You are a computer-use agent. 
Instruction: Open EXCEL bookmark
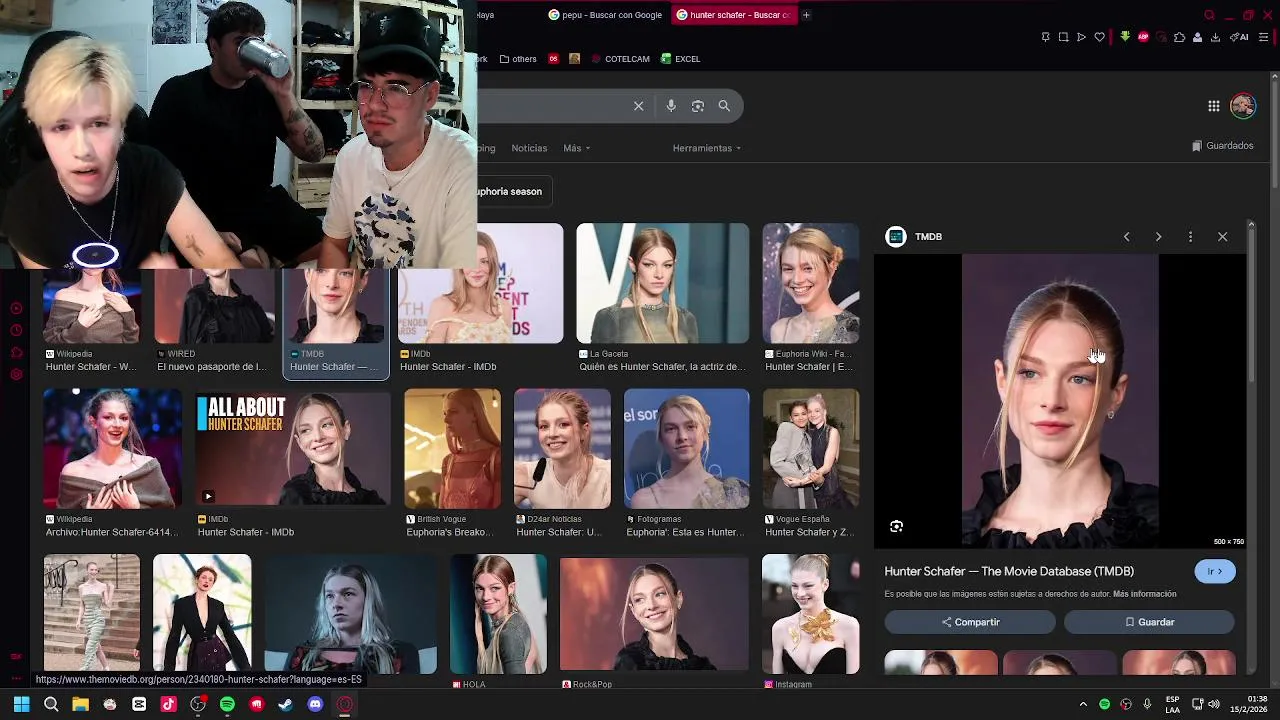click(x=680, y=59)
